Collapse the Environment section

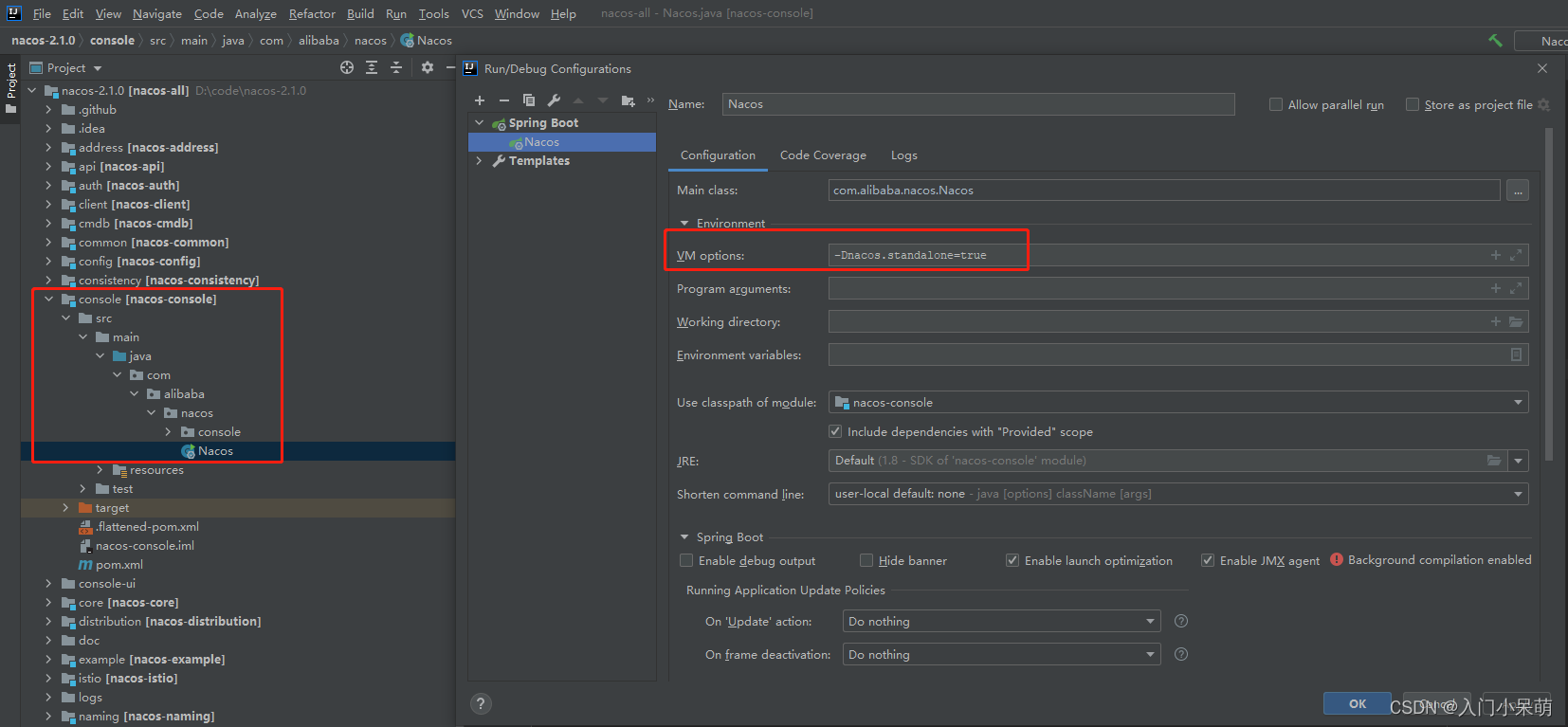tap(684, 224)
